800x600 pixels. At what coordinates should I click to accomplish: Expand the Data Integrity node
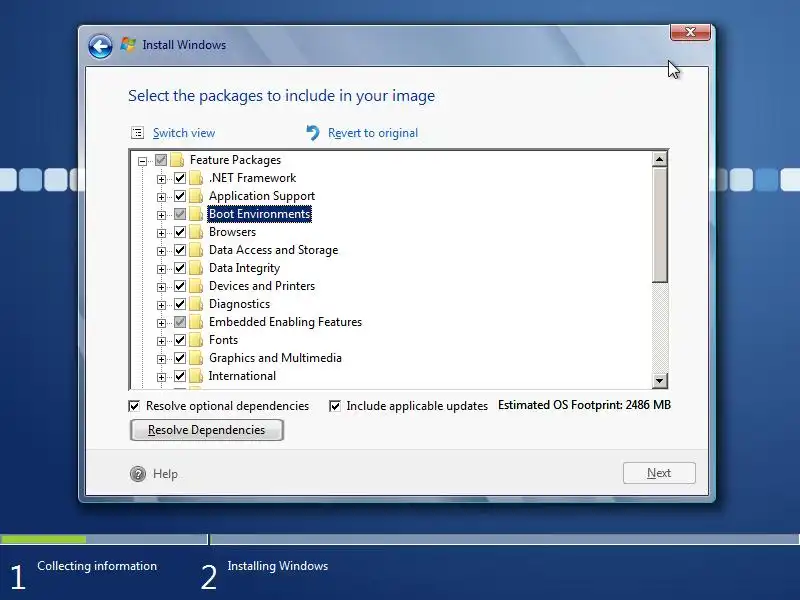(161, 269)
